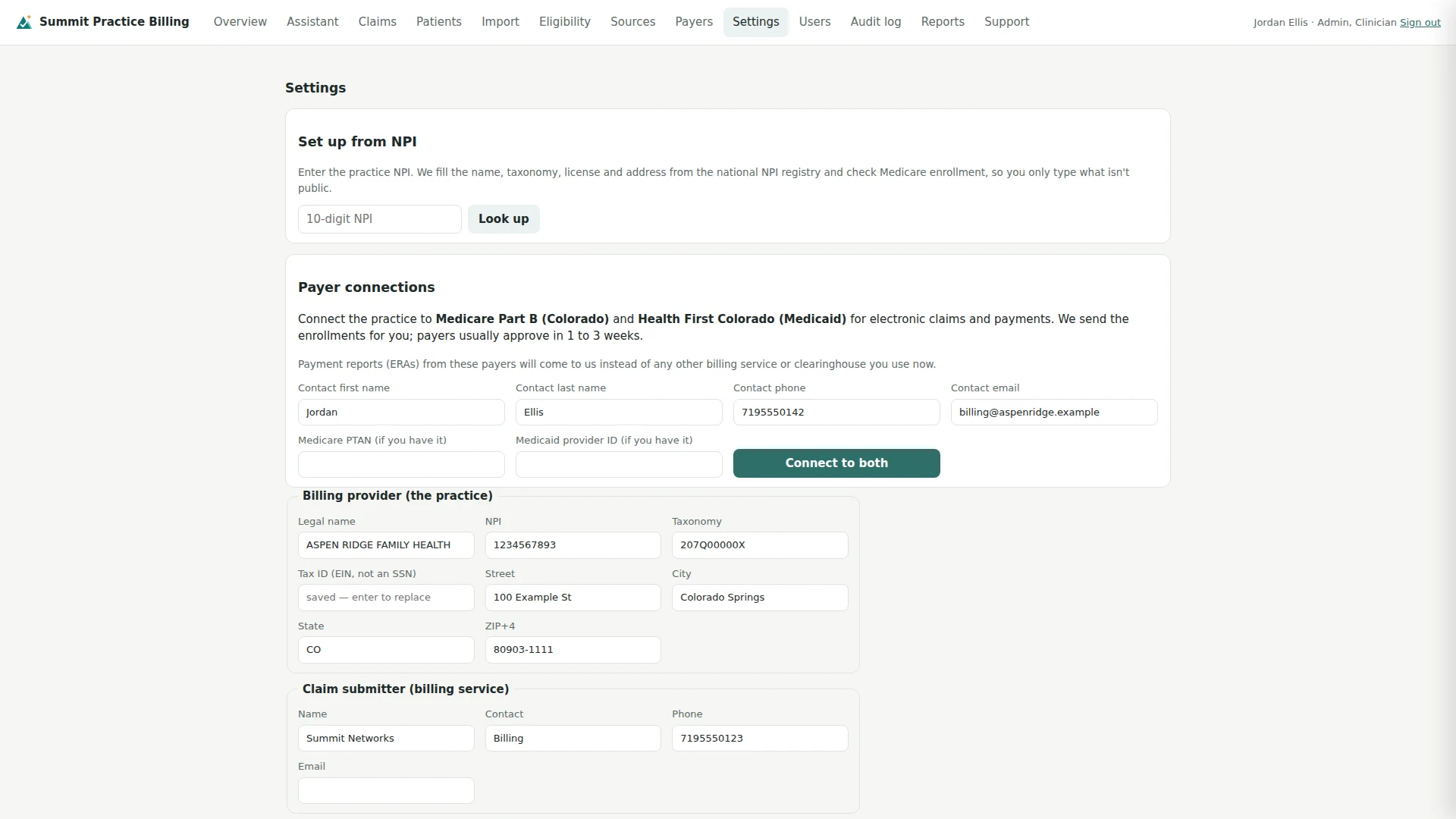The image size is (1456, 819).
Task: Open the Overview page
Action: click(x=240, y=22)
